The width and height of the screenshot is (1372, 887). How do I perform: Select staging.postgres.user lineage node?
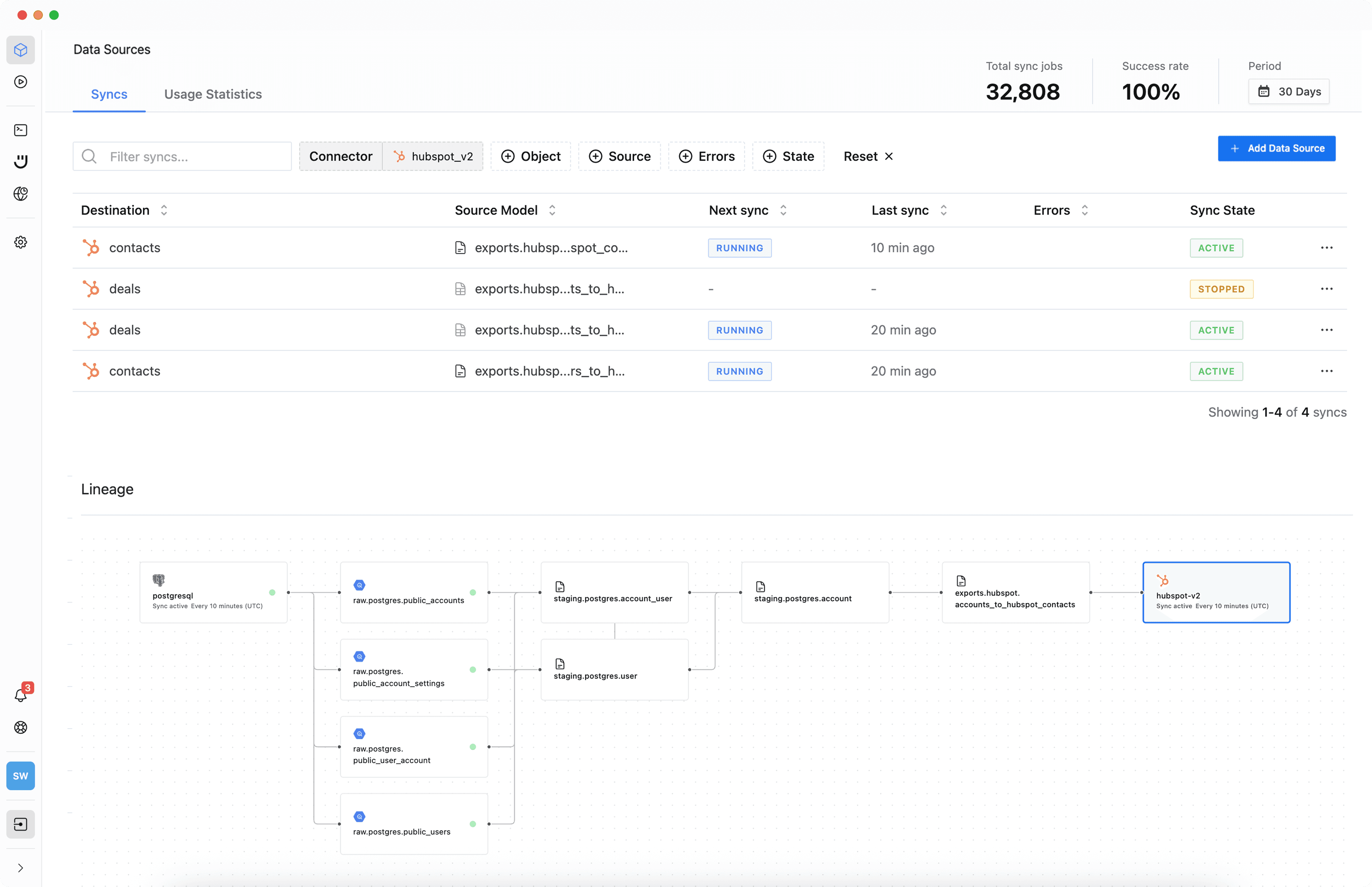point(615,670)
